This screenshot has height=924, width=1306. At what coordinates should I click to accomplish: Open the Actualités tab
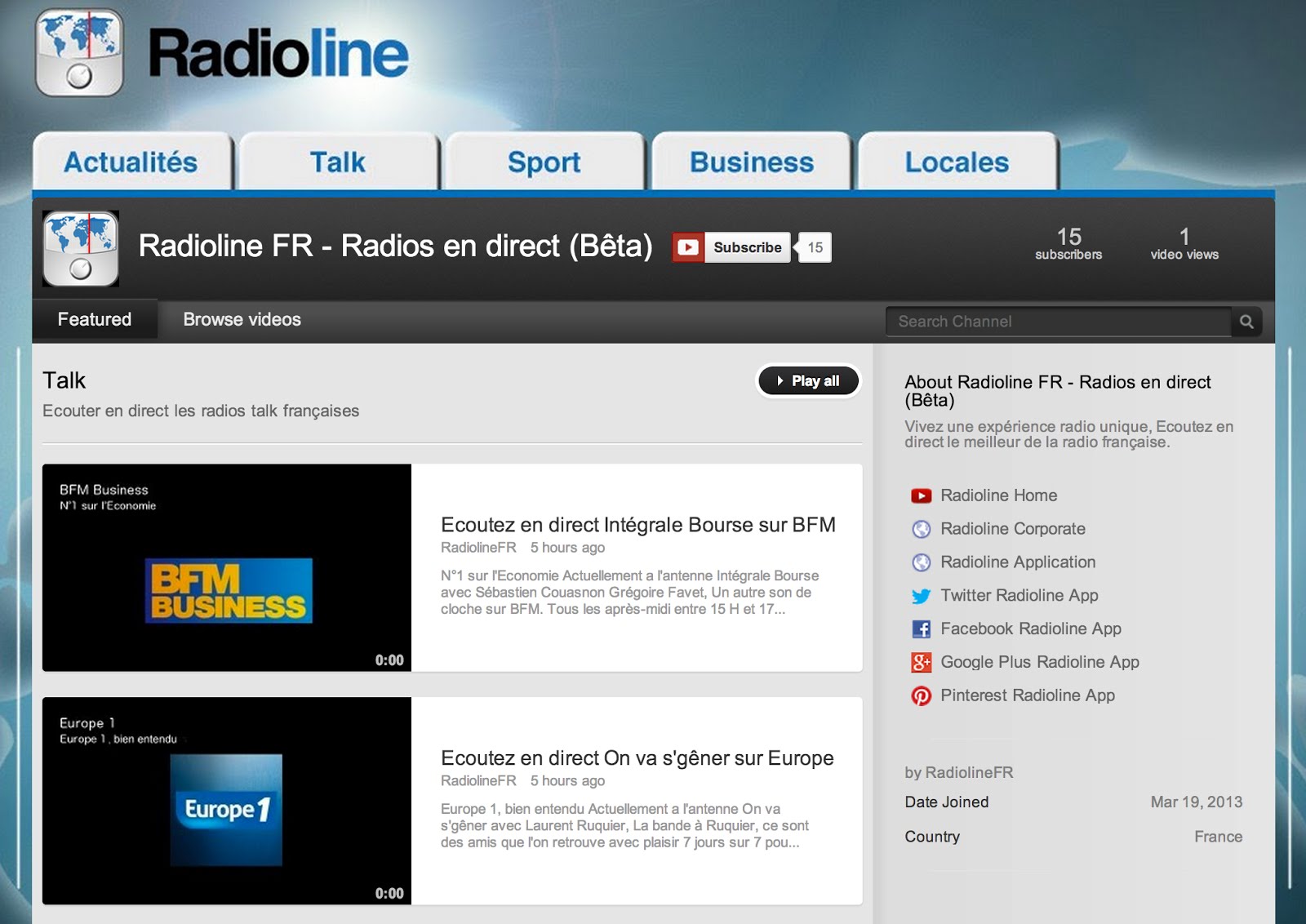tap(132, 162)
